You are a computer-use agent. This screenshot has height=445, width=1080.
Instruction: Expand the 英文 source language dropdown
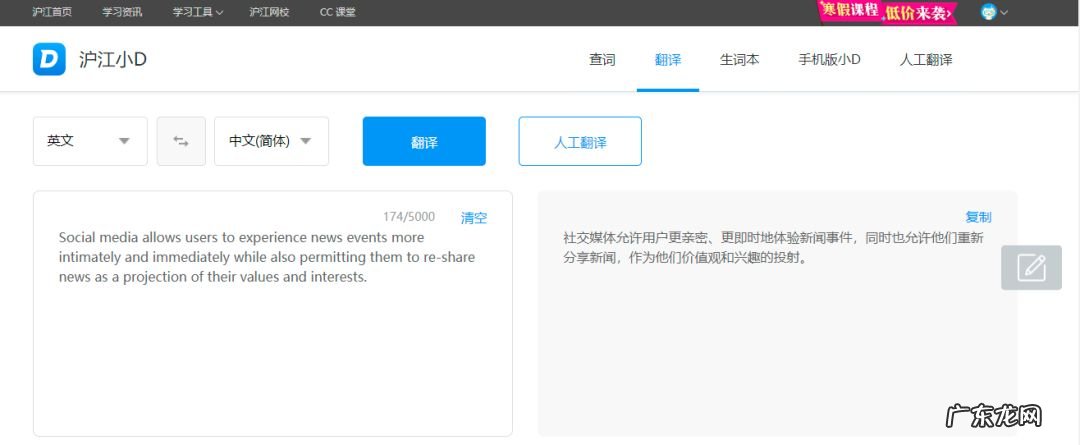click(90, 141)
